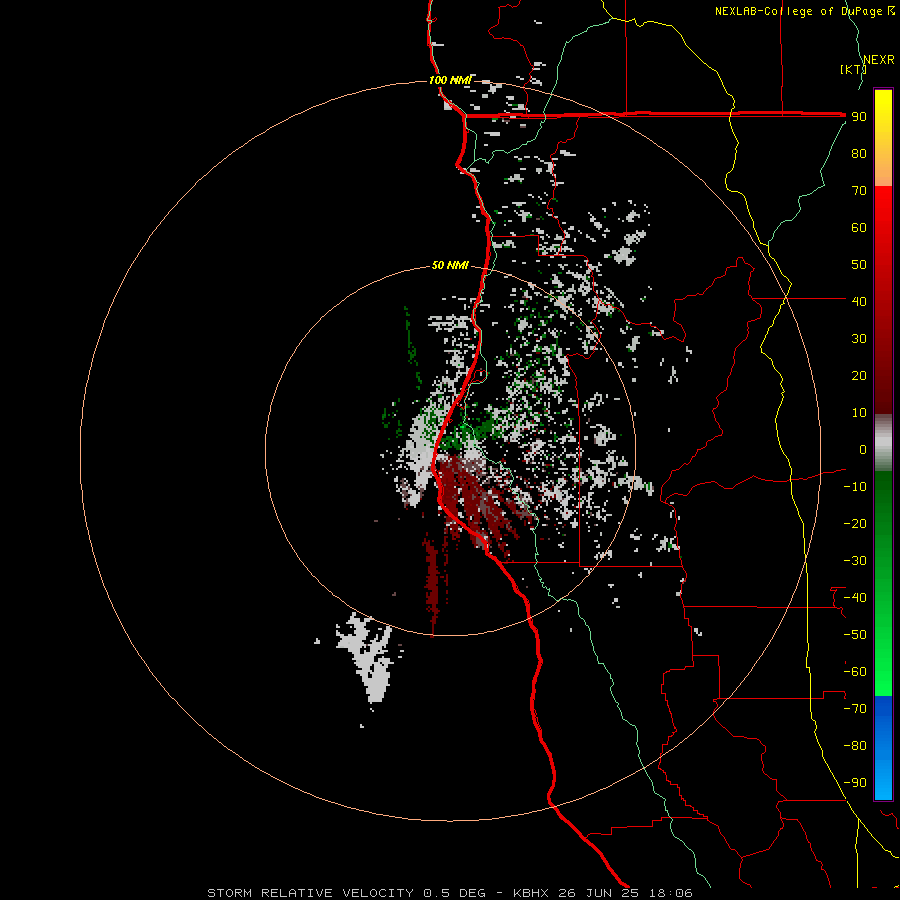Image resolution: width=900 pixels, height=900 pixels.
Task: Click the -20 scale label
Action: pos(855,523)
